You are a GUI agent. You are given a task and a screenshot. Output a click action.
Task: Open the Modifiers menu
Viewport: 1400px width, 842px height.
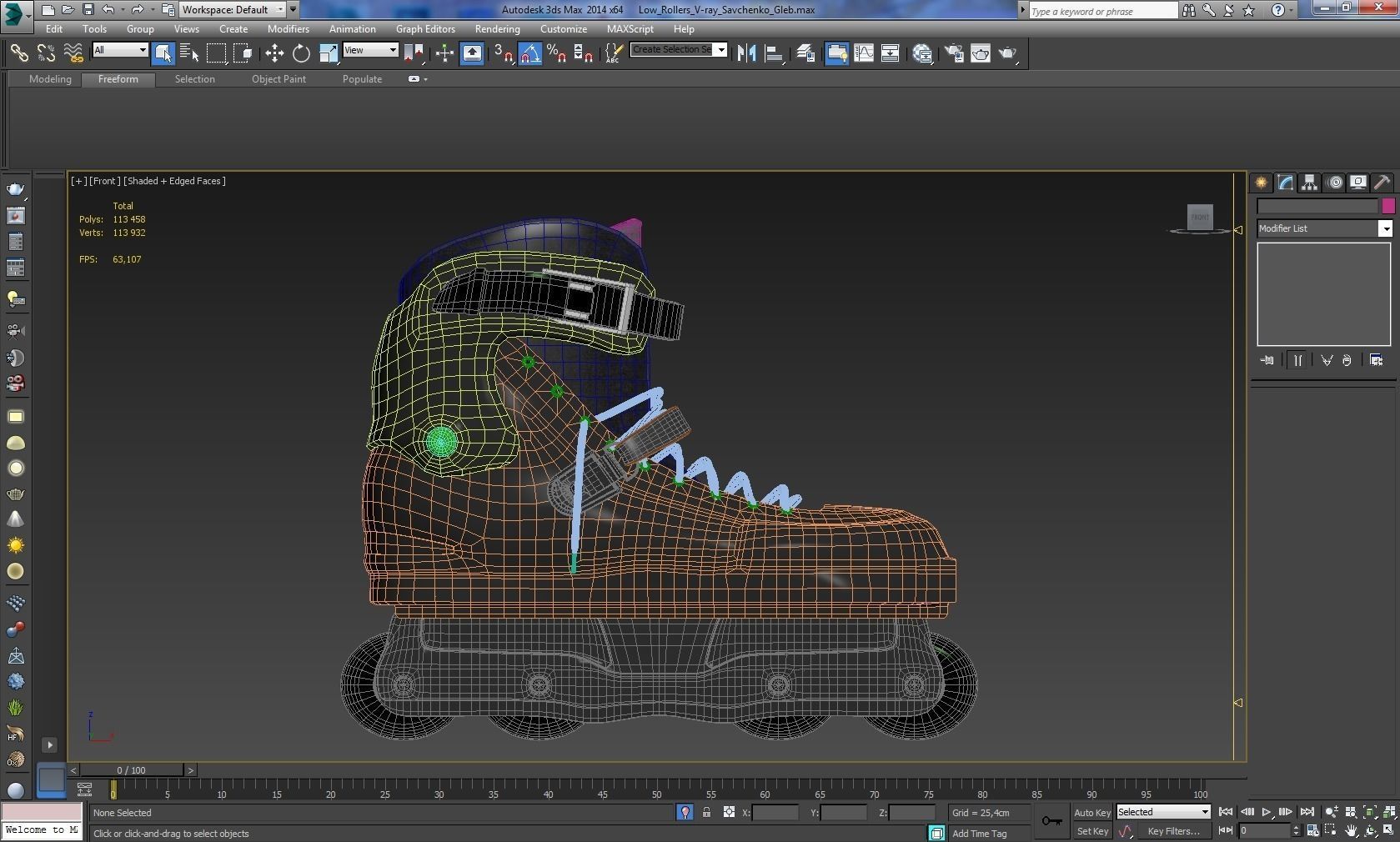(289, 29)
